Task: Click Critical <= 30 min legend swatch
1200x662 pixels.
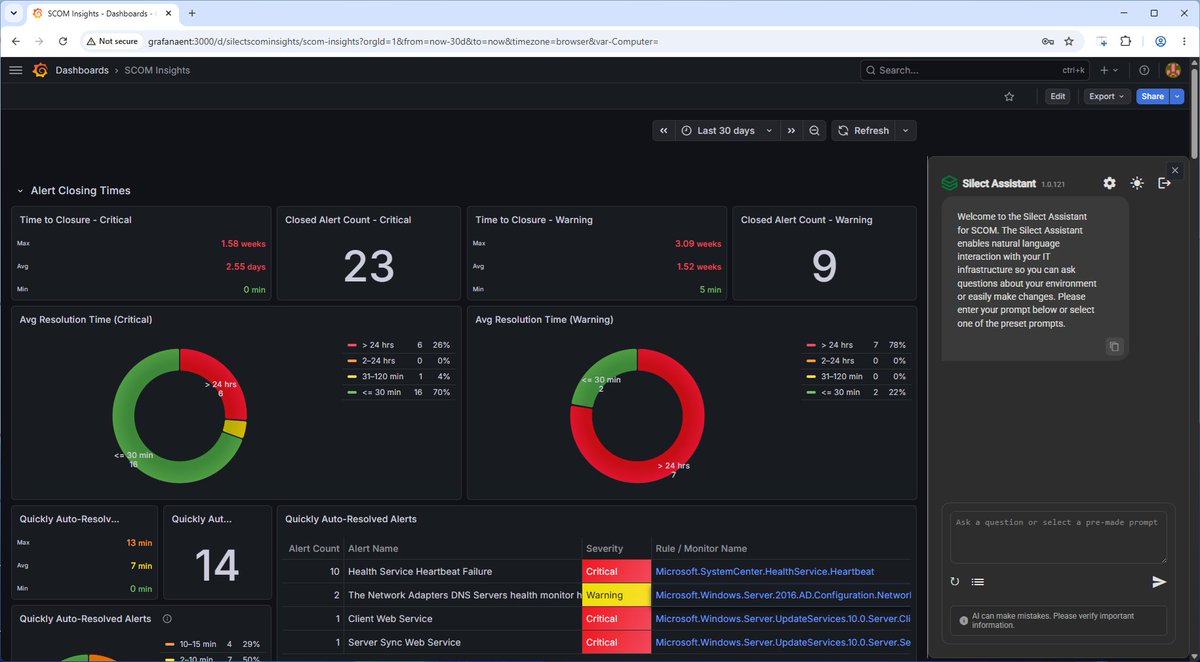Action: pos(352,392)
